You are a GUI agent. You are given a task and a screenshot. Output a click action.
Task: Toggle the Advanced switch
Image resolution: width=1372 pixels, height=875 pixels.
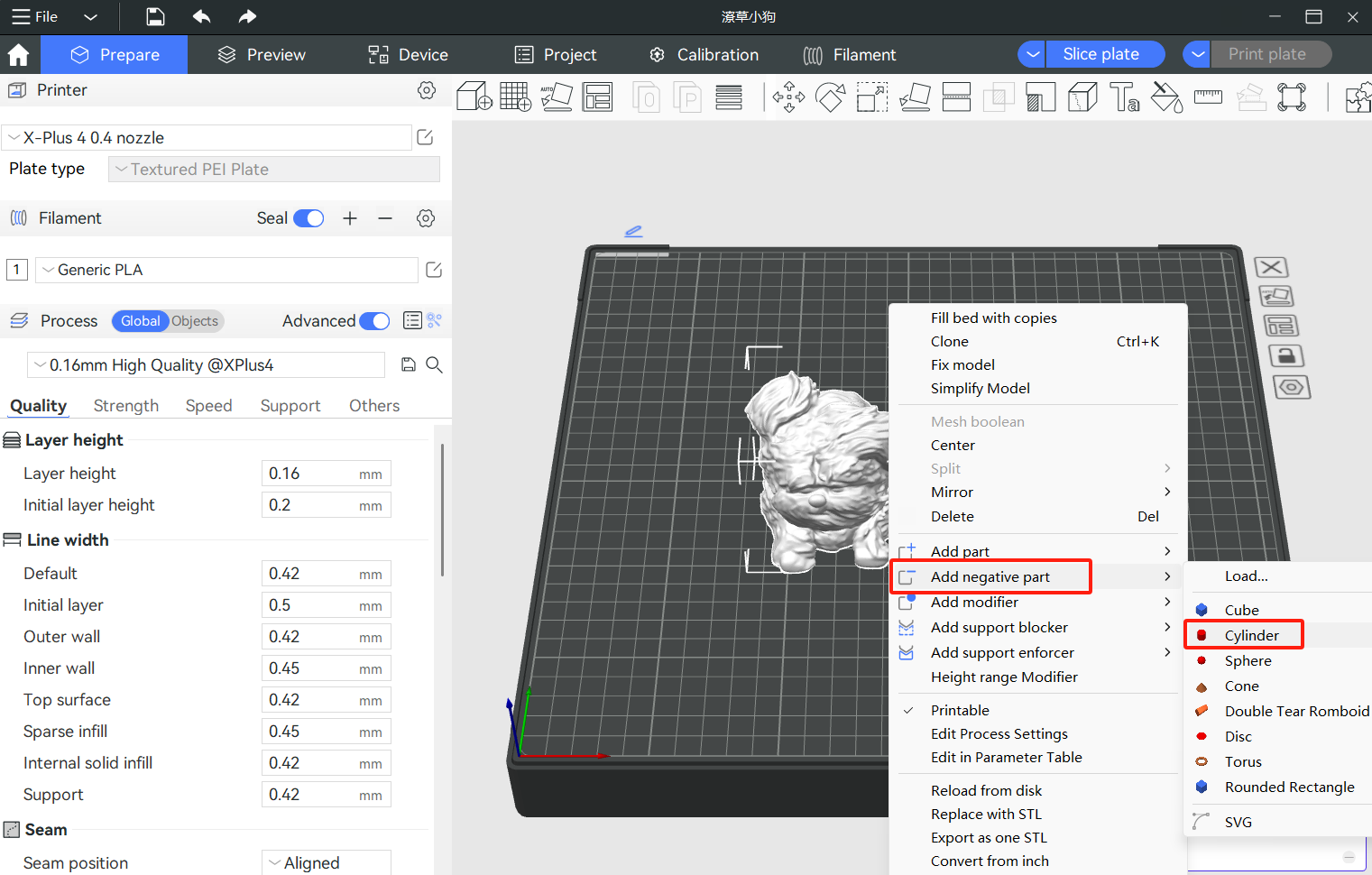click(374, 321)
